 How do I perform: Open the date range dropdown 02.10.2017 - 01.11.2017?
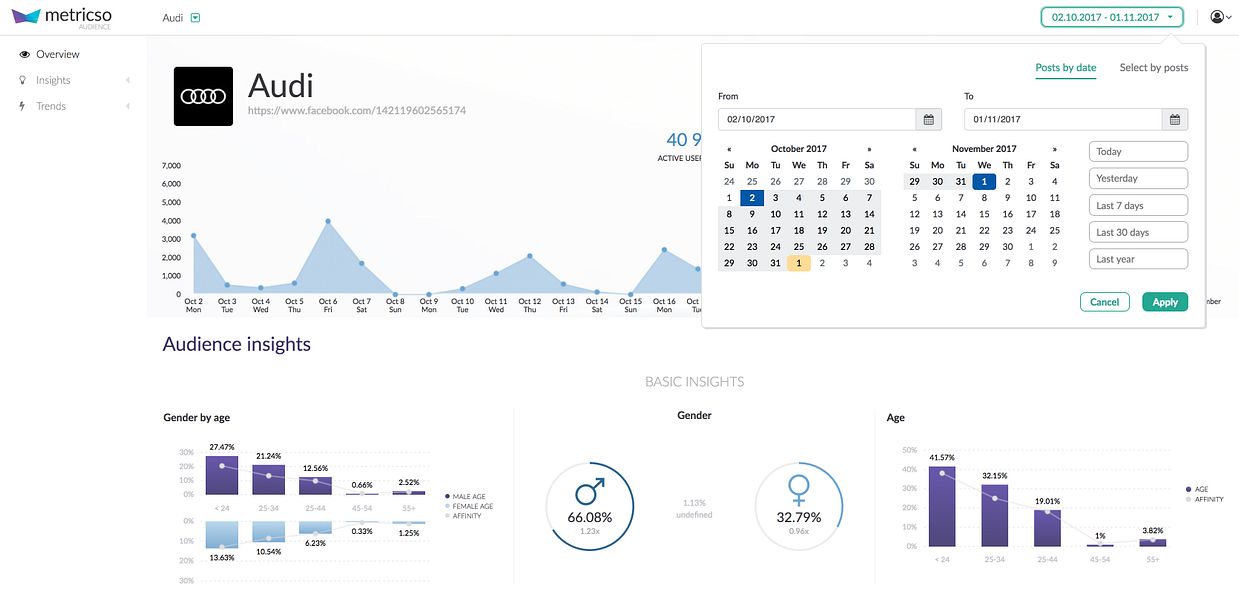[1112, 17]
